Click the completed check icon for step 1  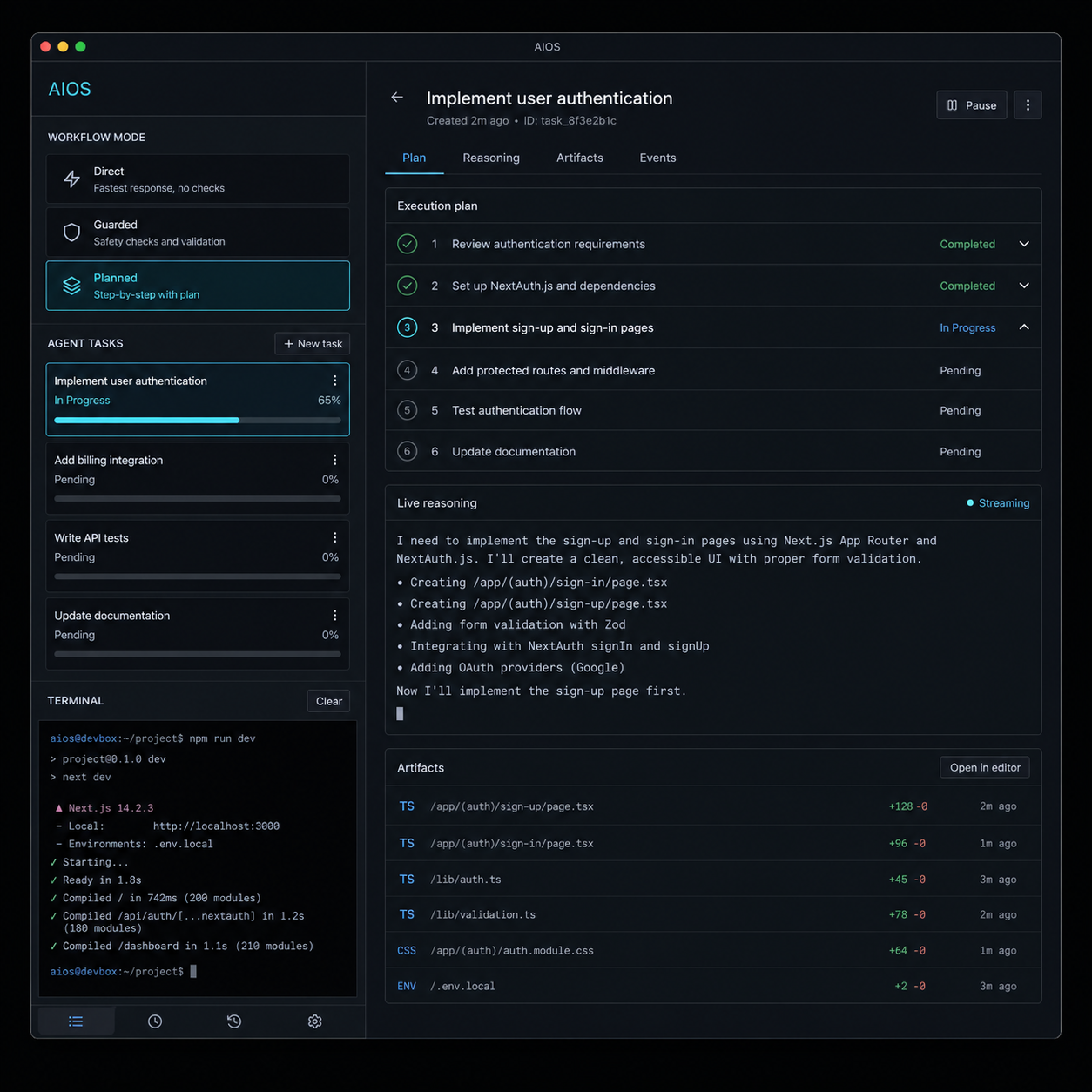[x=407, y=244]
